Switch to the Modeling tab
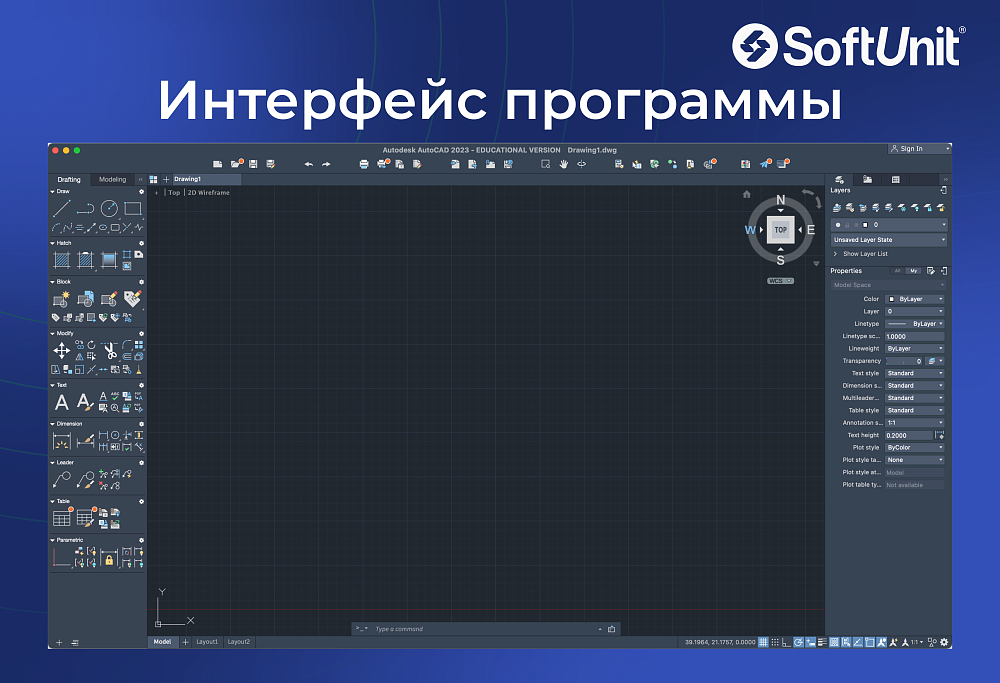The image size is (1000, 683). pos(112,180)
